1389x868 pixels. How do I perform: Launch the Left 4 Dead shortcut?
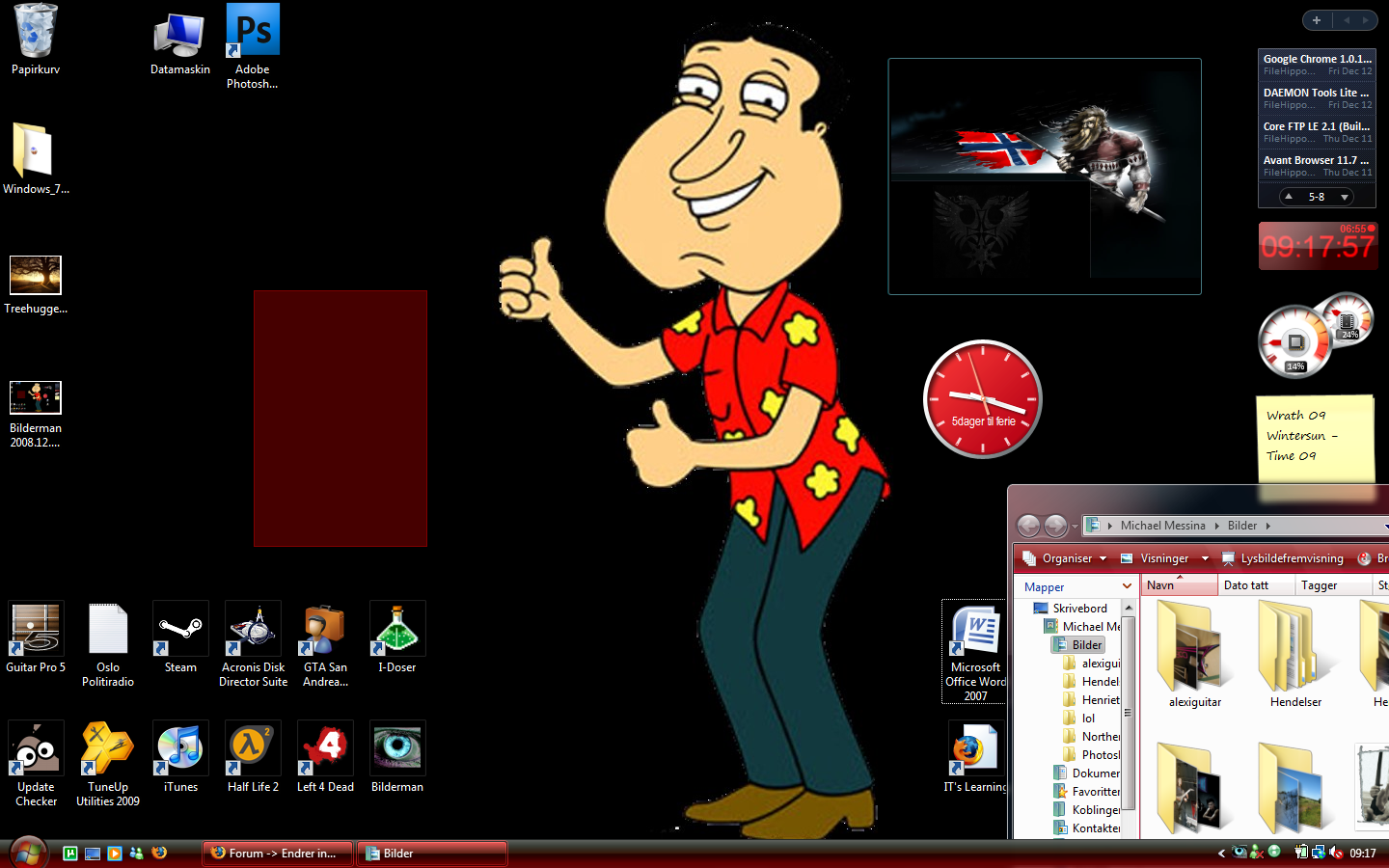[x=325, y=757]
